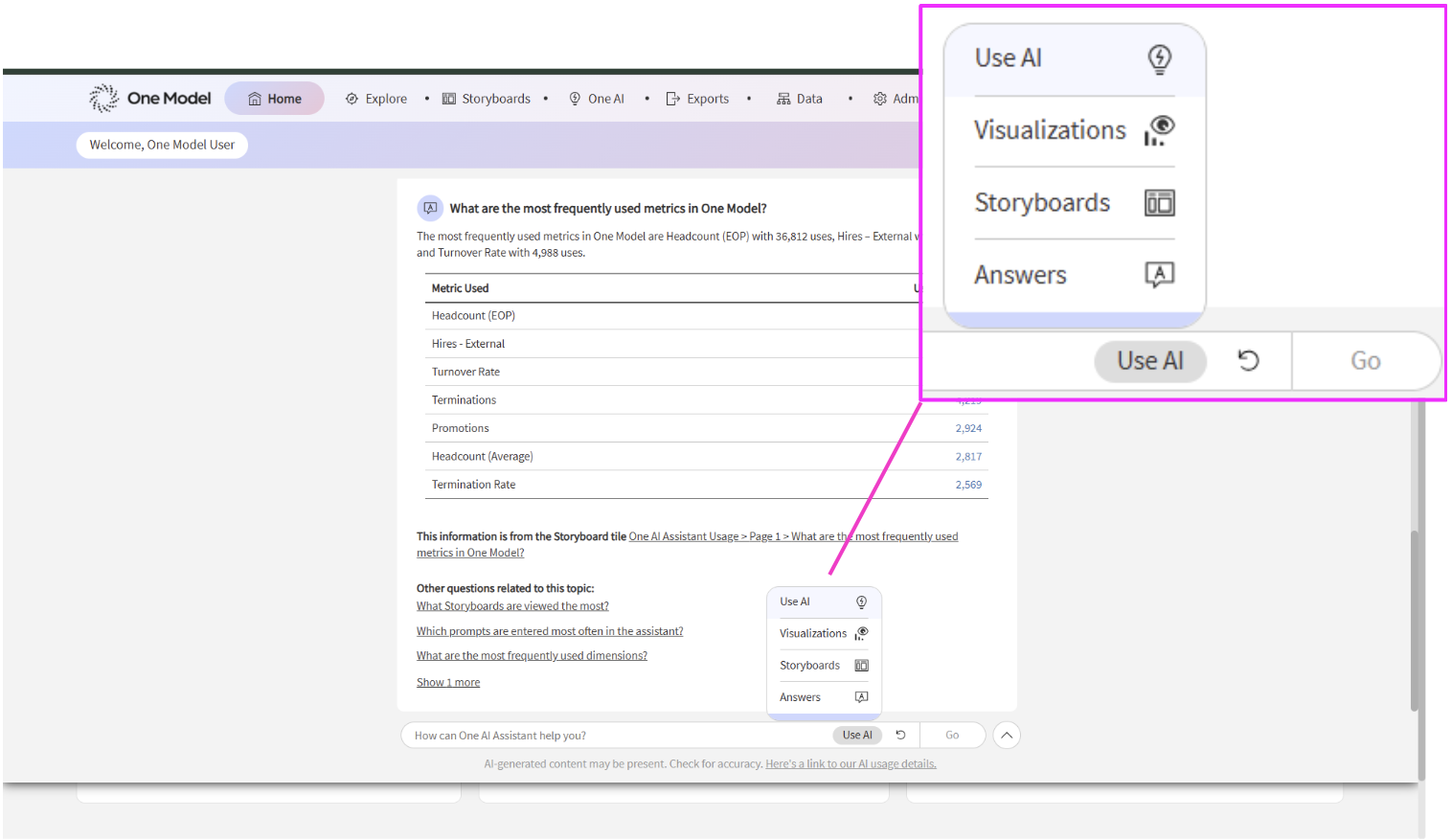1452x840 pixels.
Task: Open the "What Storyboards are viewed the most?" link
Action: pyautogui.click(x=512, y=605)
